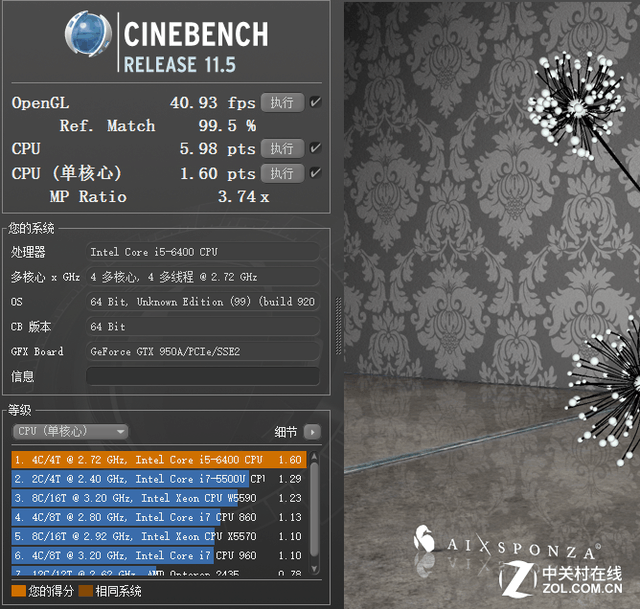Click the OpenGL score 40.93 fps
640x609 pixels.
tap(213, 103)
